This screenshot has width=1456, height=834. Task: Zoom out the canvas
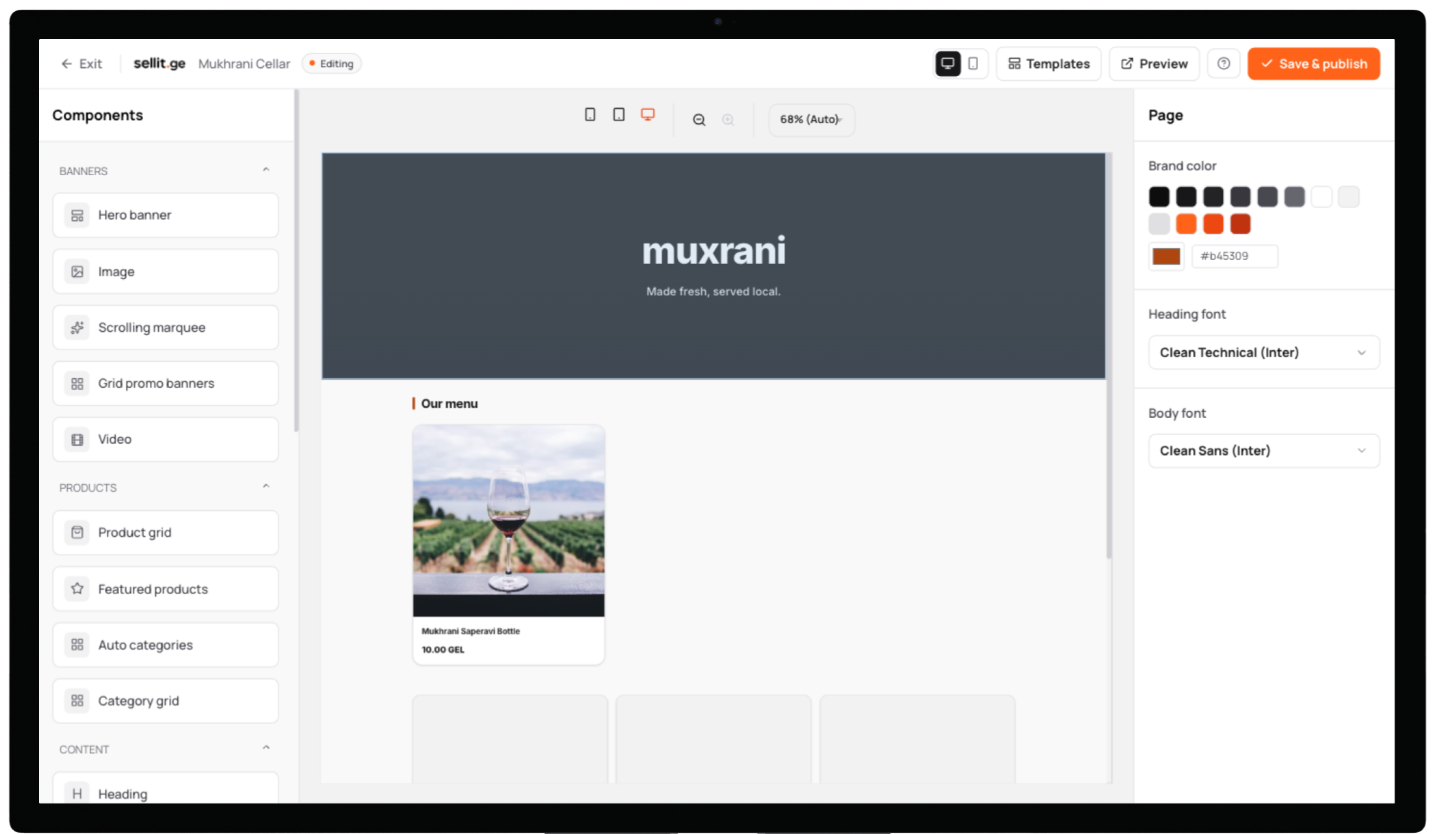point(699,120)
